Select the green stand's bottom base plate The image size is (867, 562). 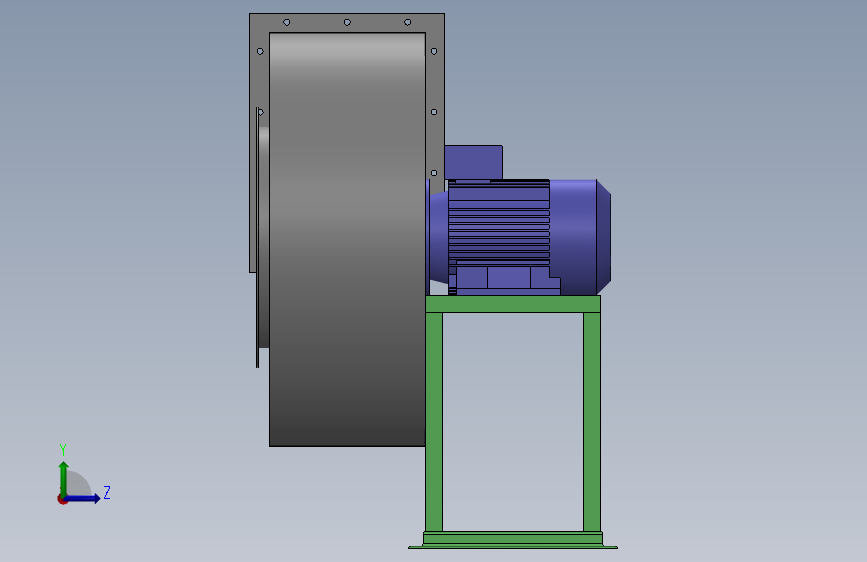click(x=513, y=547)
